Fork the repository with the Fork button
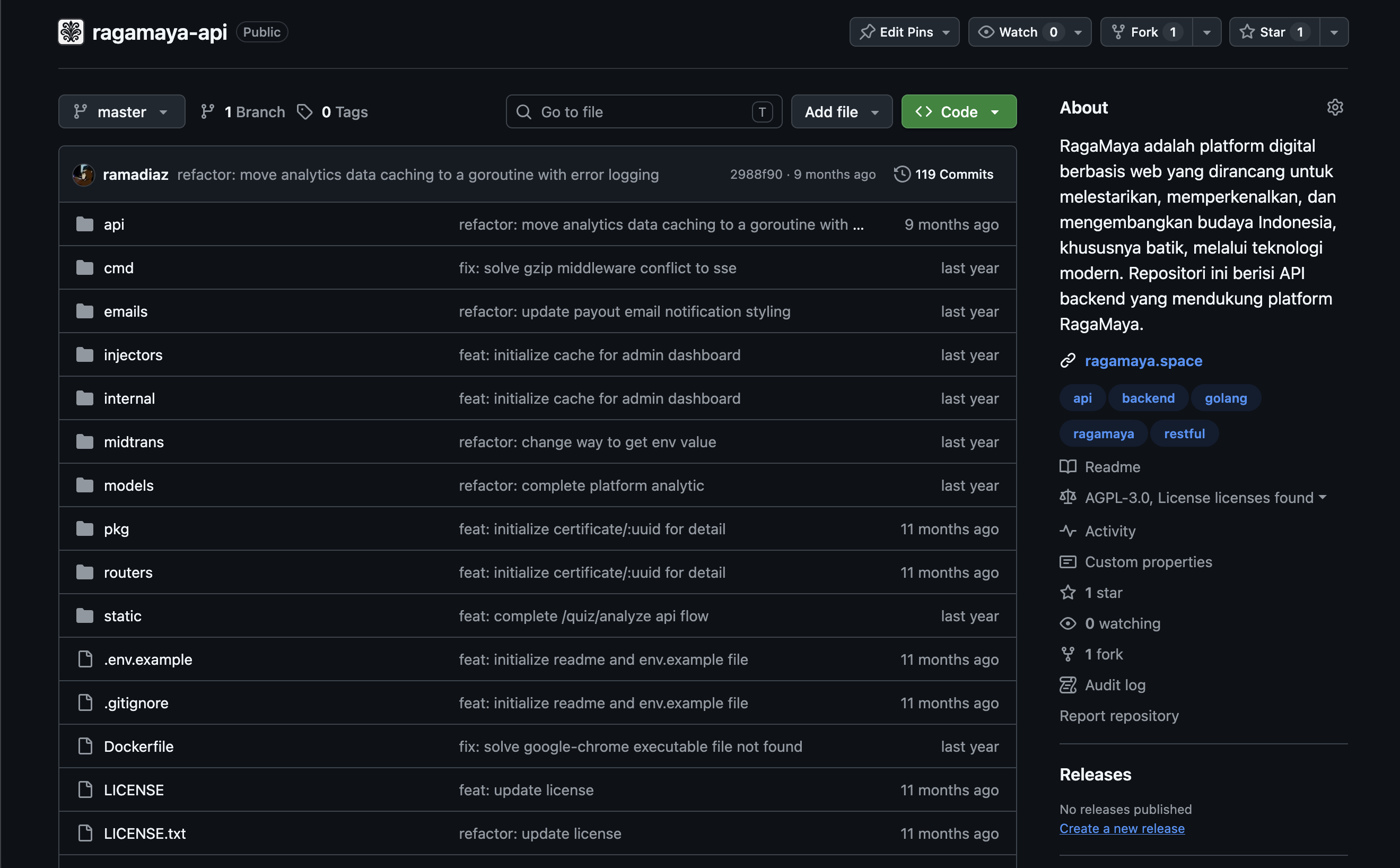Image resolution: width=1400 pixels, height=868 pixels. [1147, 32]
